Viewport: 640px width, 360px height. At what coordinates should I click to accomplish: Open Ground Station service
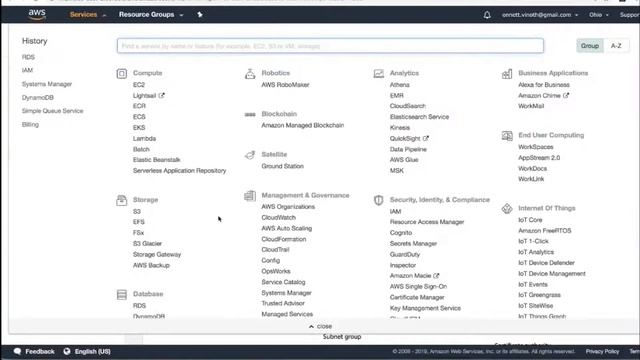point(282,166)
